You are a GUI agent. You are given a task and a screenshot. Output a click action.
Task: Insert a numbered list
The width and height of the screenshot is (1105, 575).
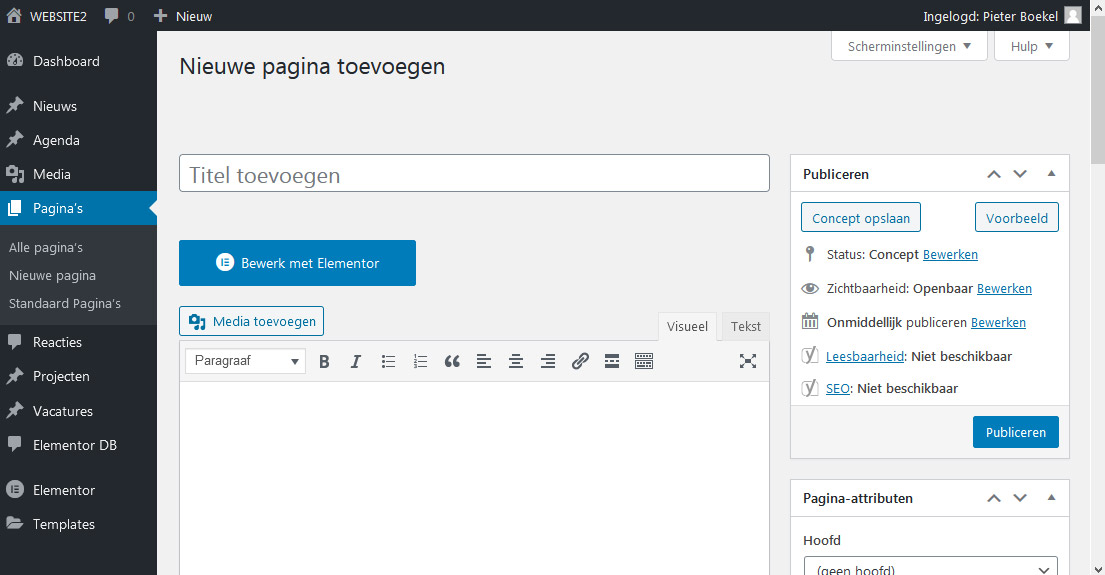tap(420, 362)
